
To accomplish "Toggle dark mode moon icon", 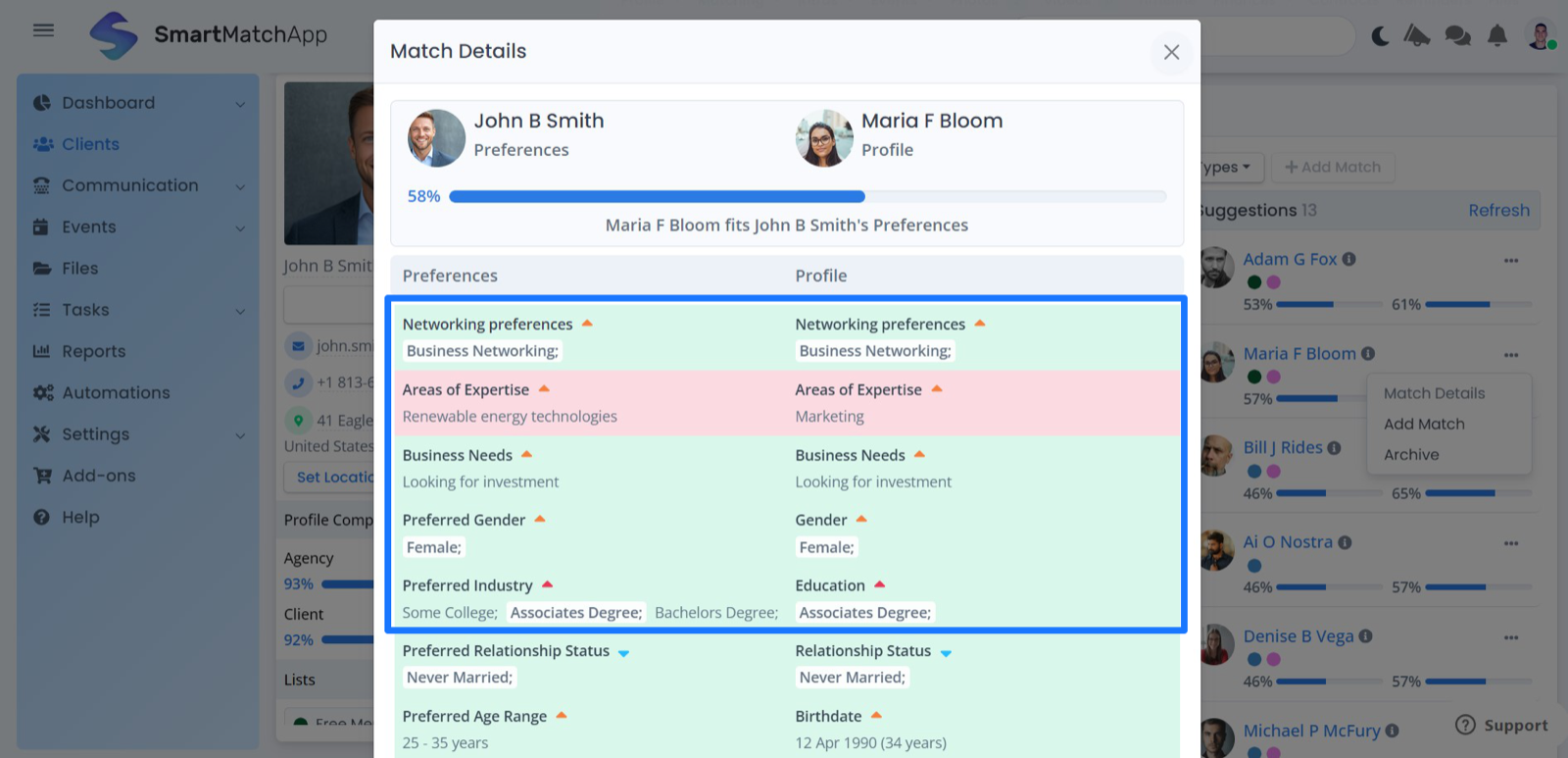I will click(1380, 36).
